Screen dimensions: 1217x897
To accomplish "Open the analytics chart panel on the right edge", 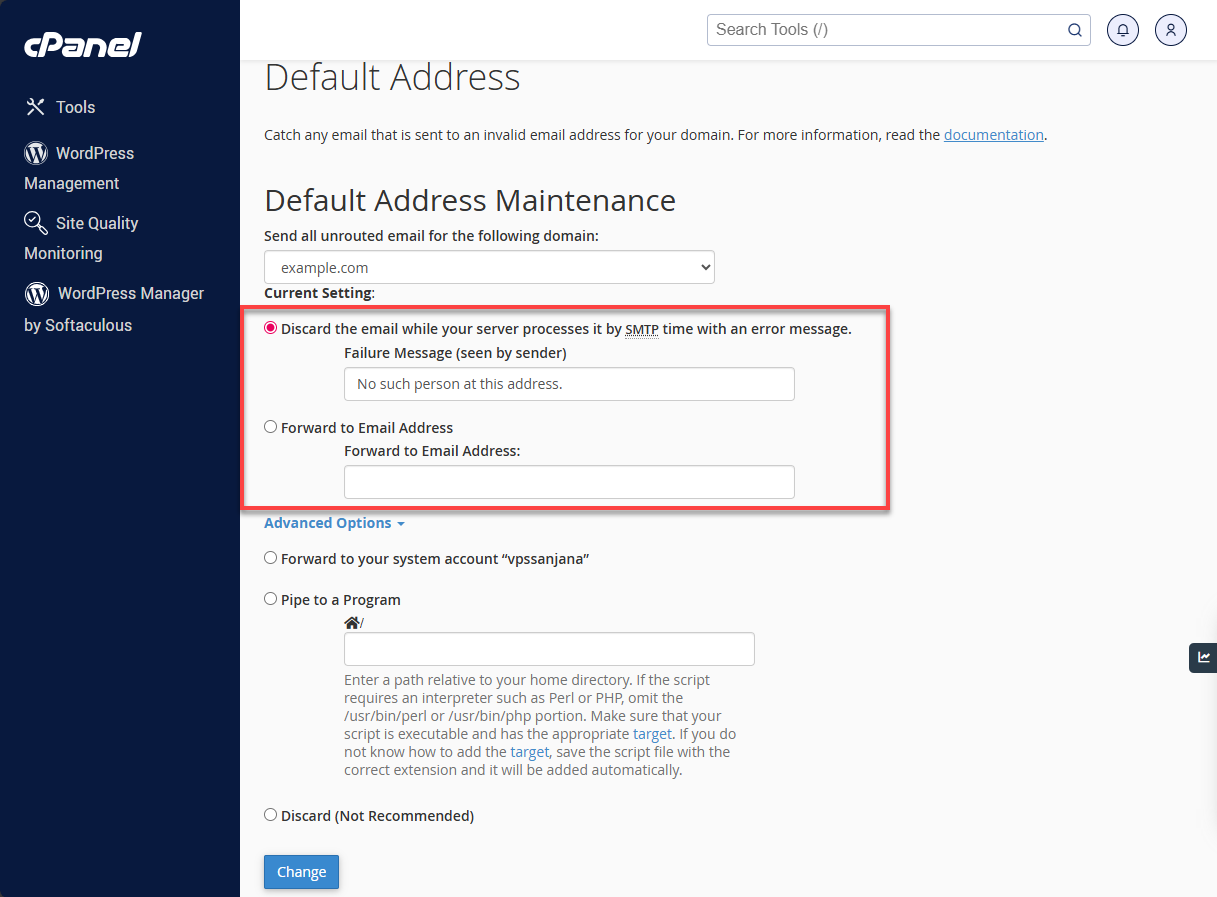I will (1203, 658).
